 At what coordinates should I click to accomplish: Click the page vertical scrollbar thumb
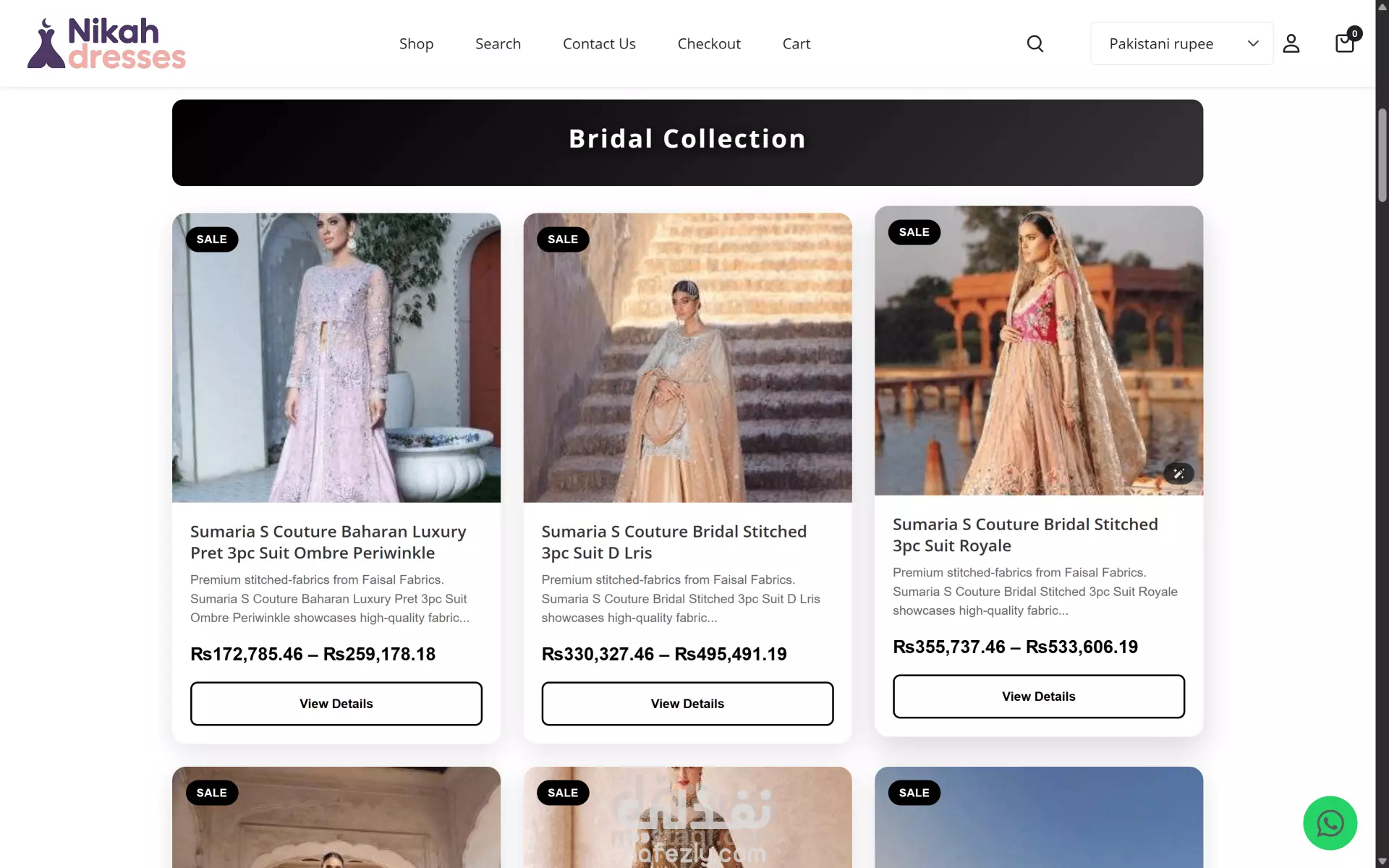pyautogui.click(x=1382, y=155)
